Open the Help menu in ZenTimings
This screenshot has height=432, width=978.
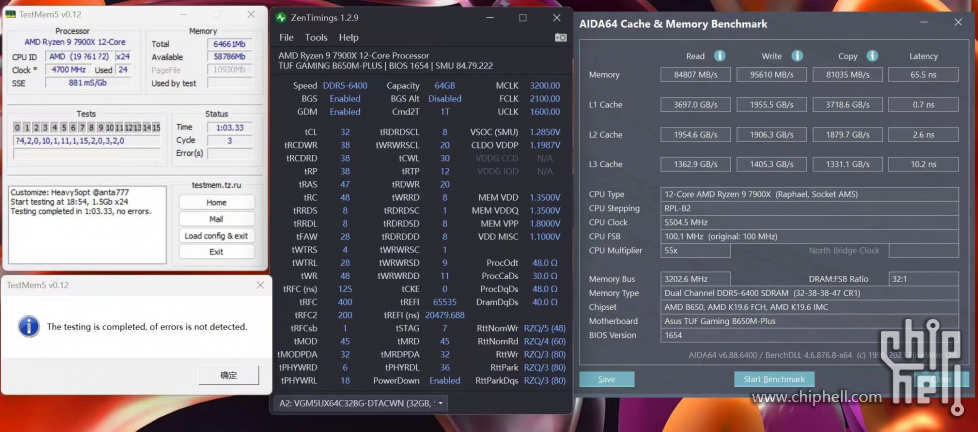349,37
